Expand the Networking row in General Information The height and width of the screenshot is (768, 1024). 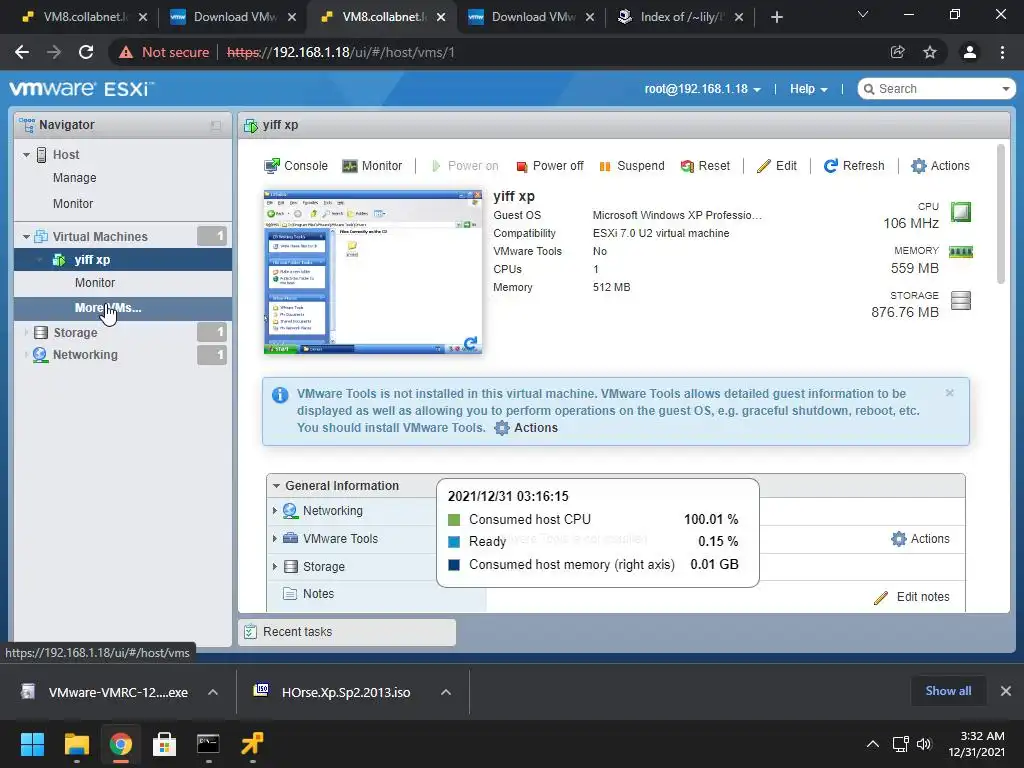pos(275,511)
